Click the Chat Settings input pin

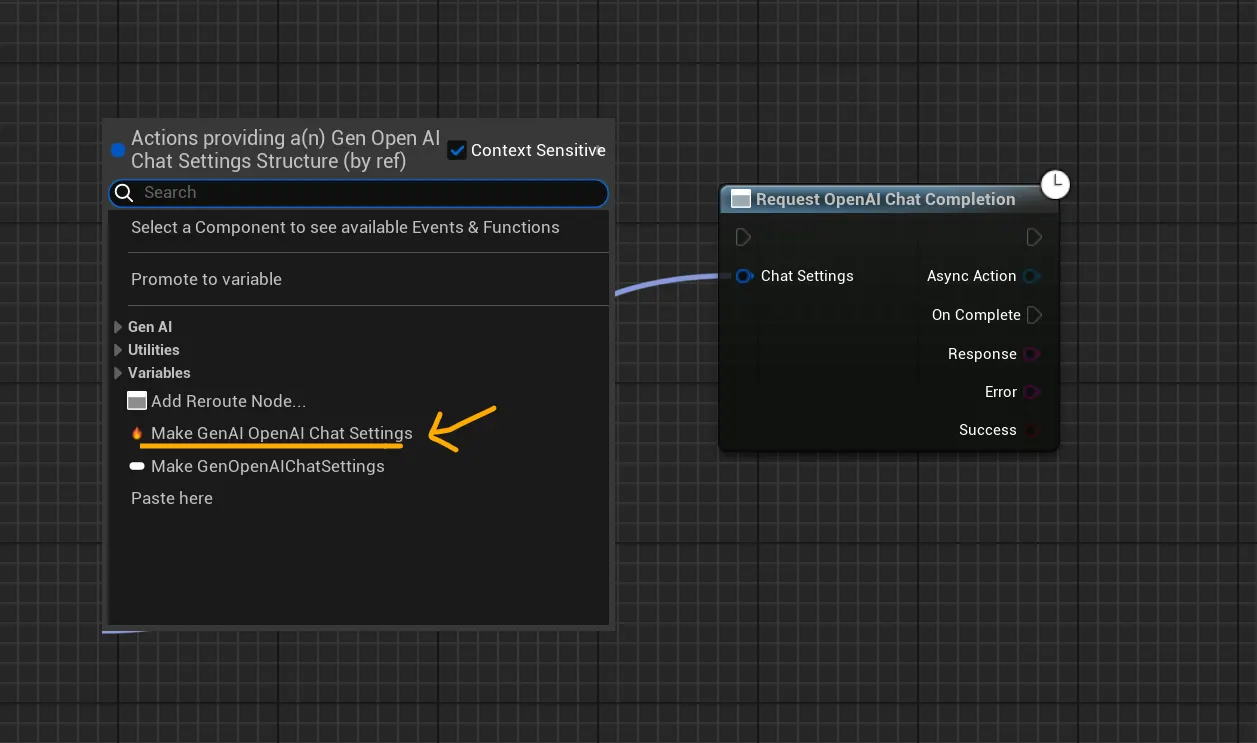(x=744, y=276)
